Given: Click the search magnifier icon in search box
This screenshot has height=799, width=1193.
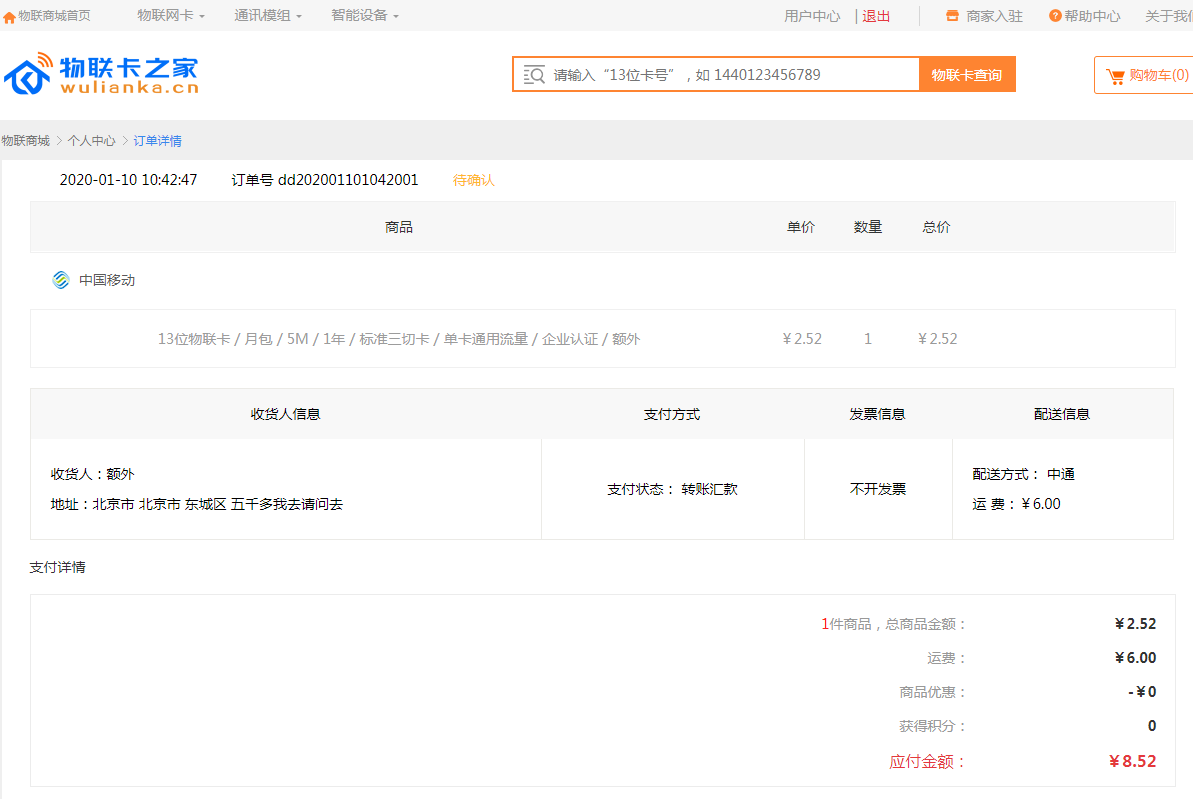Looking at the screenshot, I should click(x=534, y=75).
